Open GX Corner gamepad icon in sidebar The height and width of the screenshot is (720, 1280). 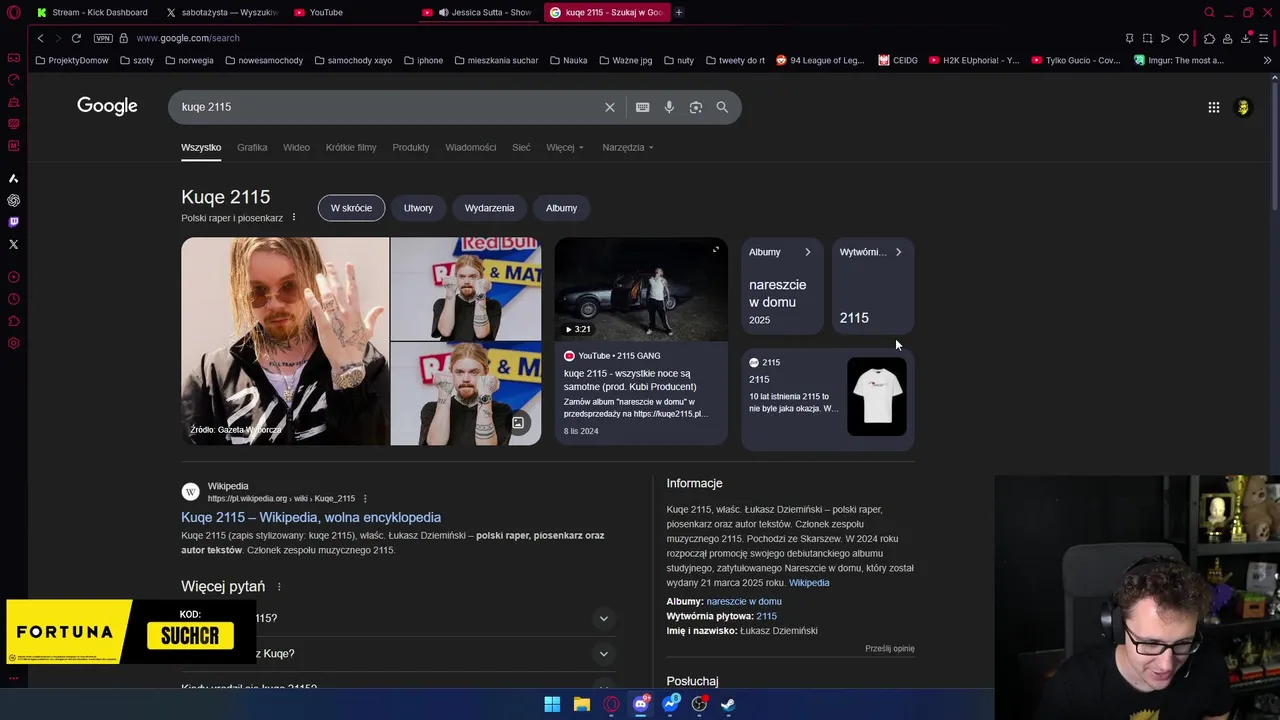(13, 58)
